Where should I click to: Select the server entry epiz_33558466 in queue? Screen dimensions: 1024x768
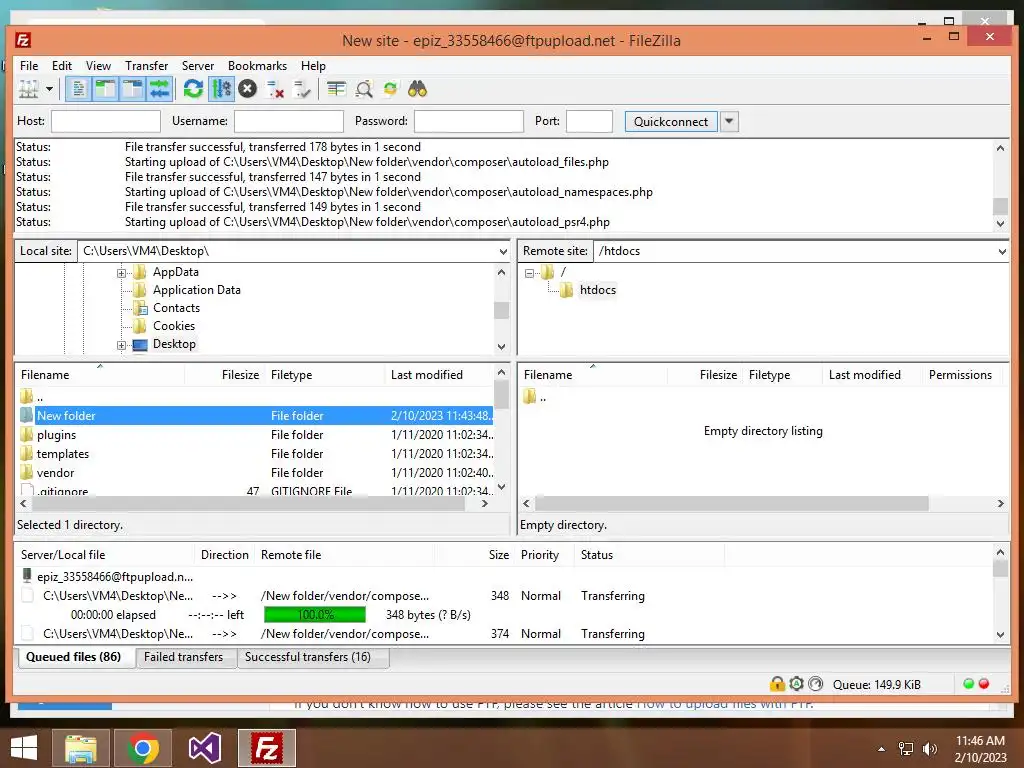pyautogui.click(x=115, y=577)
